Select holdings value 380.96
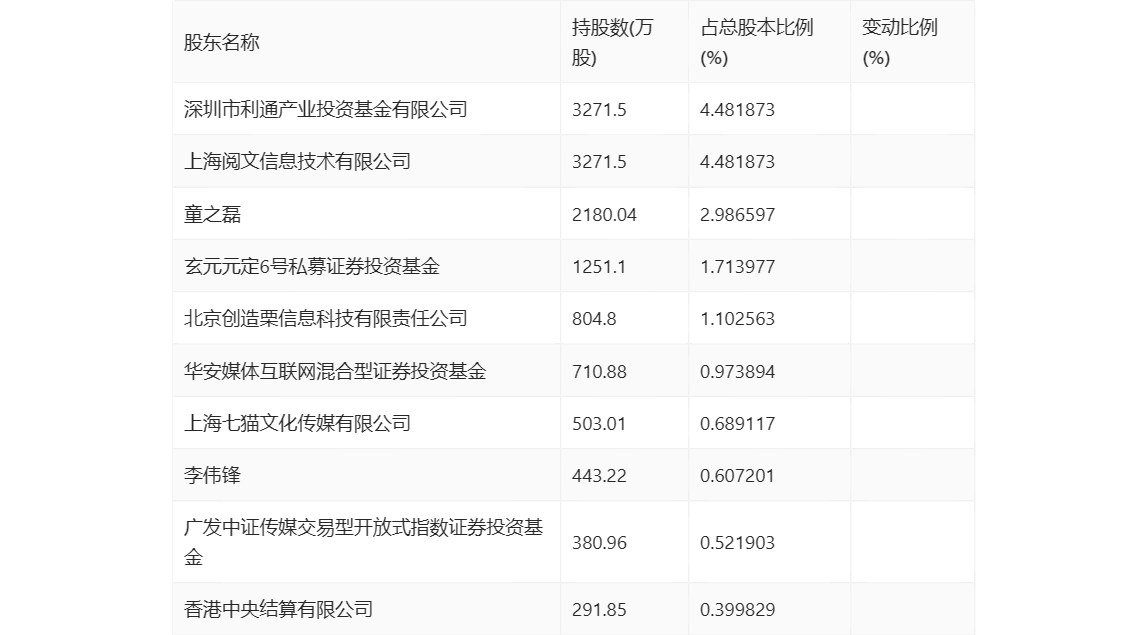This screenshot has width=1148, height=635. pos(599,542)
